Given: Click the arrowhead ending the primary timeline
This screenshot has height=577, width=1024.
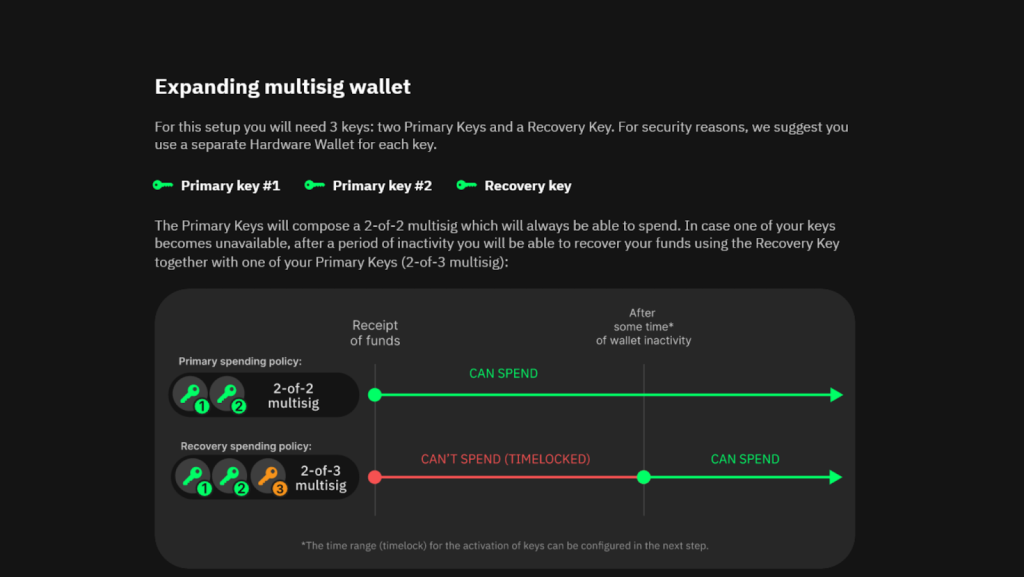Looking at the screenshot, I should [837, 395].
